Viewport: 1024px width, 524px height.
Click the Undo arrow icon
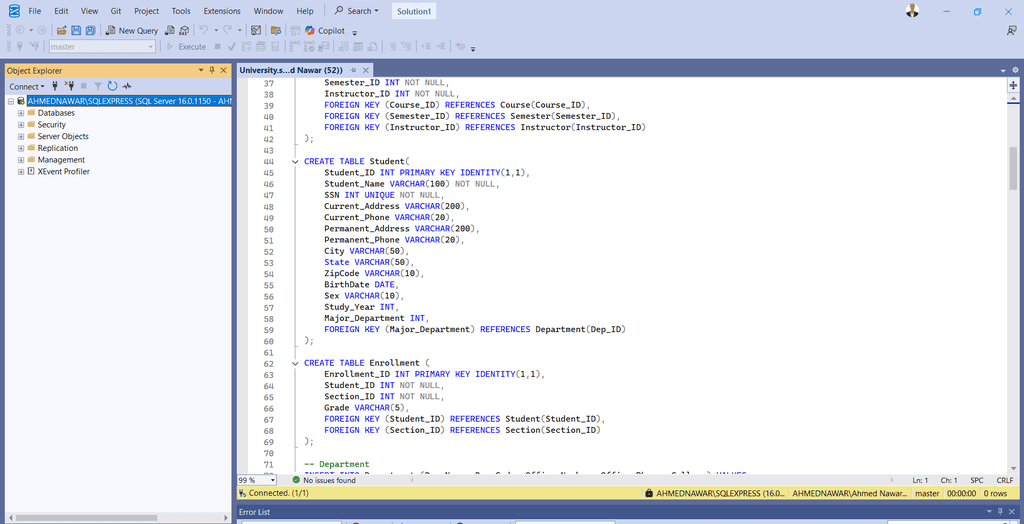(x=204, y=31)
